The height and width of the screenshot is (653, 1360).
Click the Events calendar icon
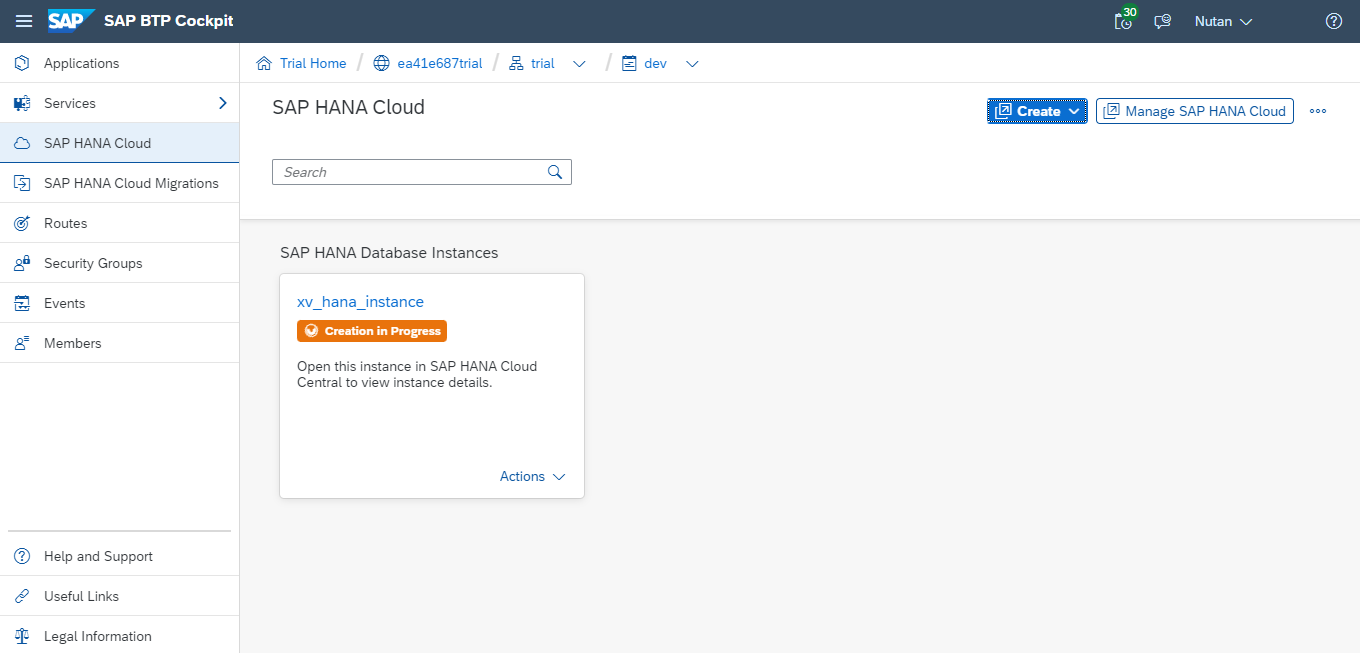pyautogui.click(x=22, y=303)
